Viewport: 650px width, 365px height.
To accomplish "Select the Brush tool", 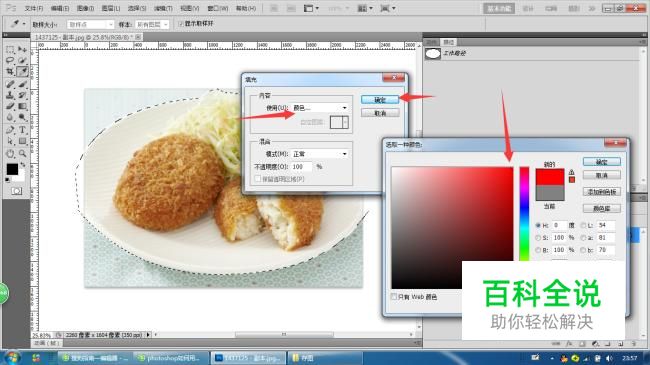I will click(22, 85).
